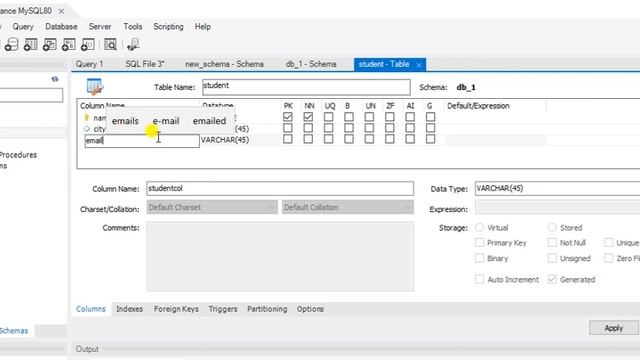Open the Indexes tab

tap(129, 309)
